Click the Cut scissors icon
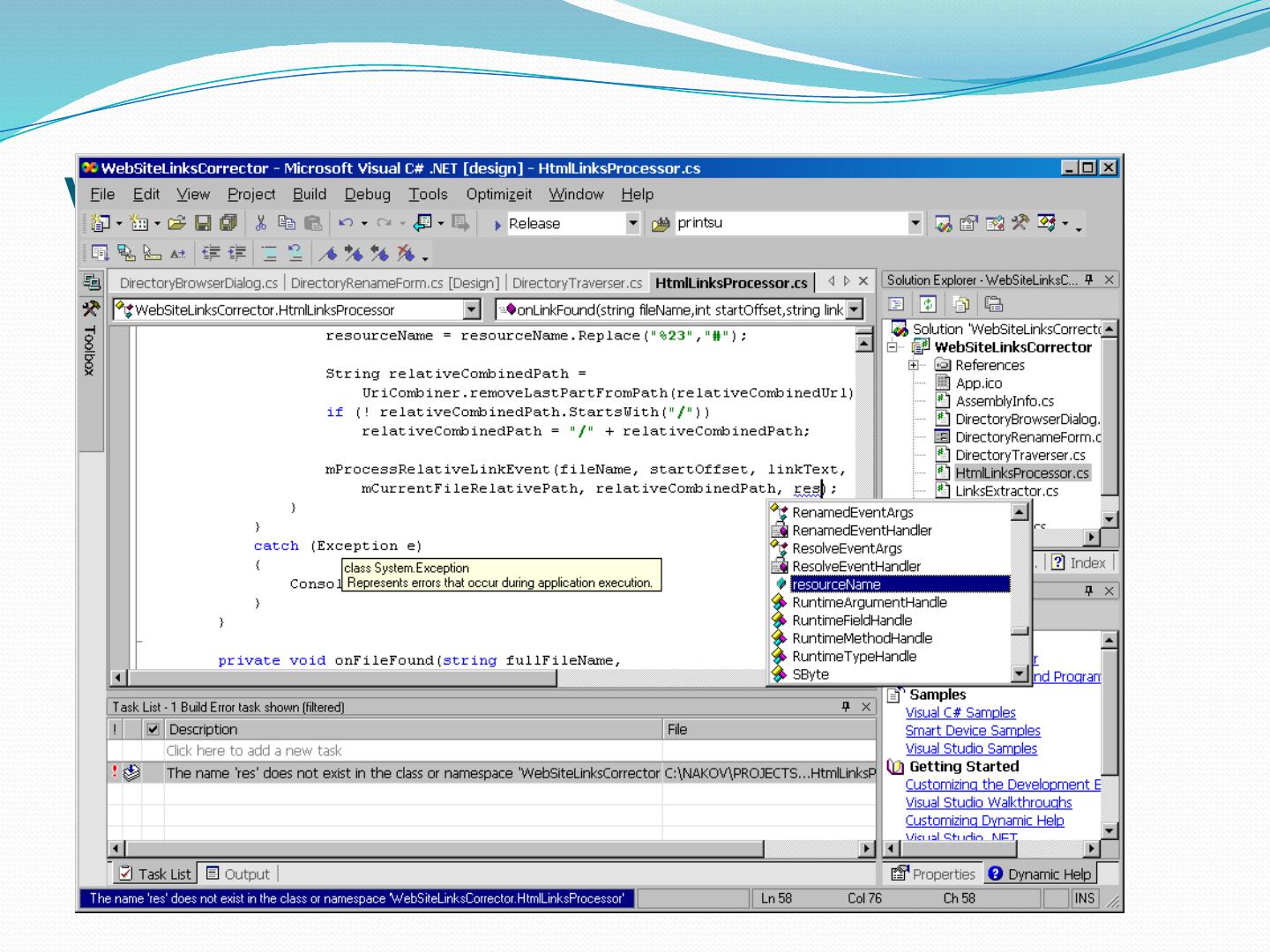Screen dimensions: 1270x952 (261, 224)
